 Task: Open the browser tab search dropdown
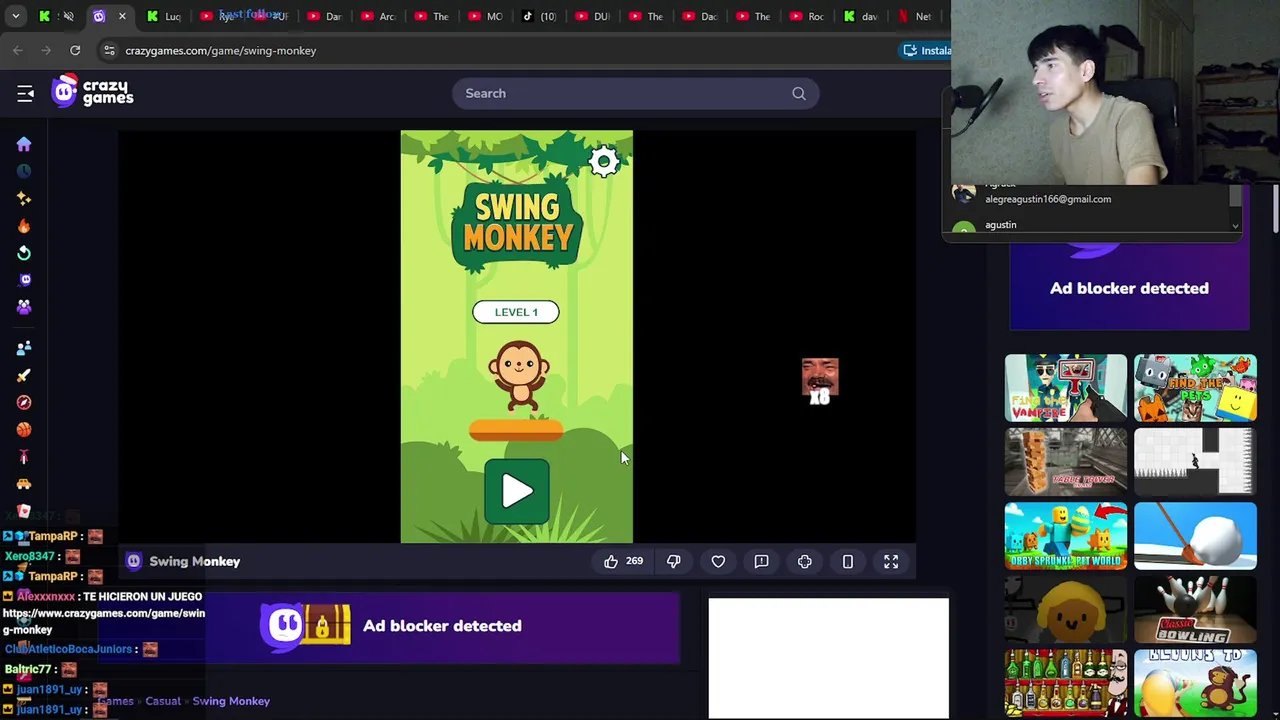tap(15, 16)
